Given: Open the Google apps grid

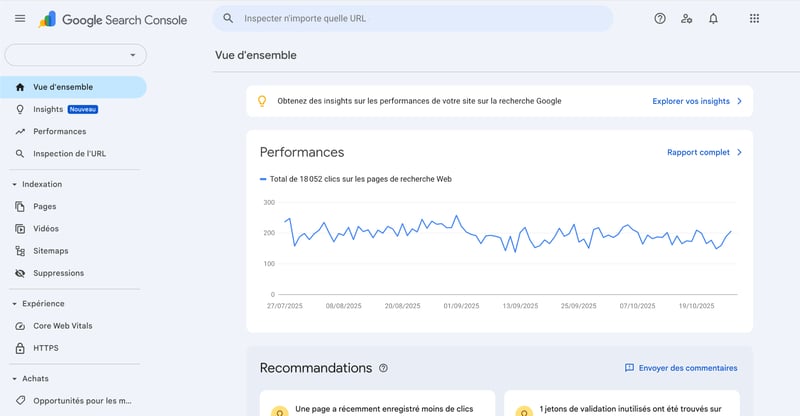Looking at the screenshot, I should [x=754, y=18].
